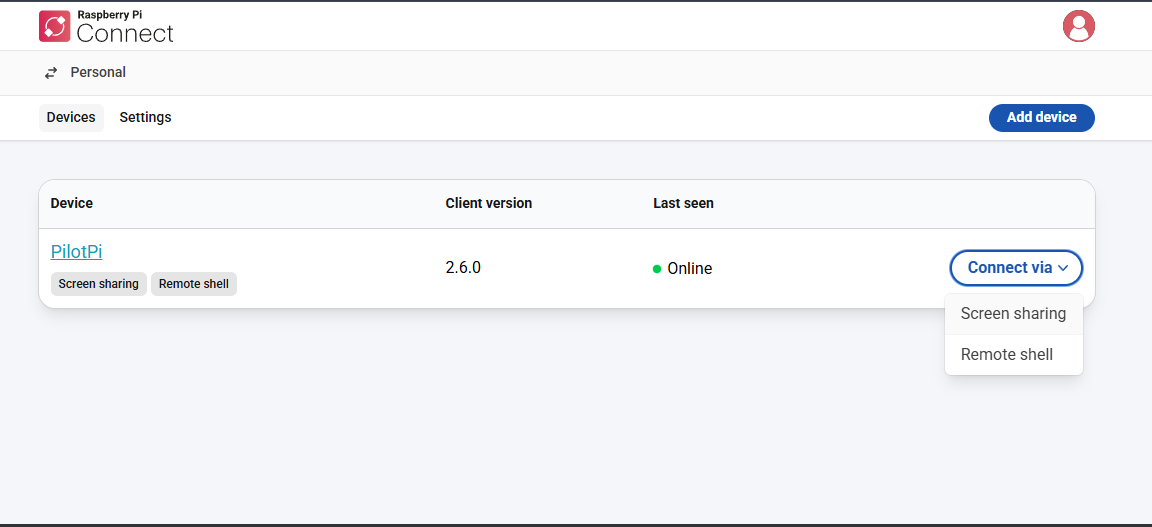Click the Device column header

pyautogui.click(x=72, y=204)
